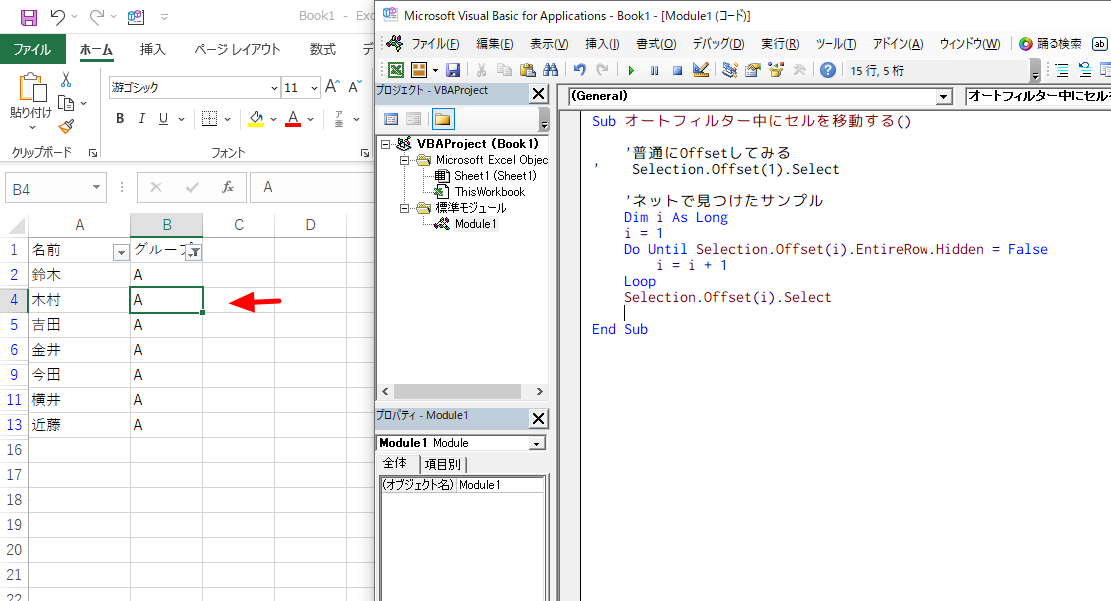This screenshot has height=601, width=1111.
Task: Close the プロジェクト - VBAProject pane
Action: tap(538, 94)
